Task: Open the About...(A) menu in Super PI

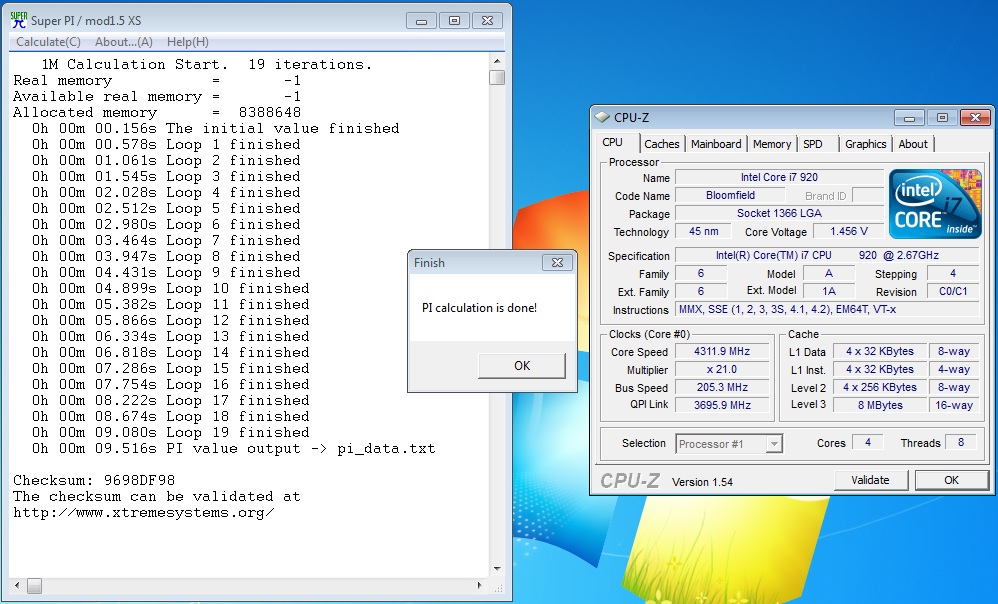Action: [123, 42]
